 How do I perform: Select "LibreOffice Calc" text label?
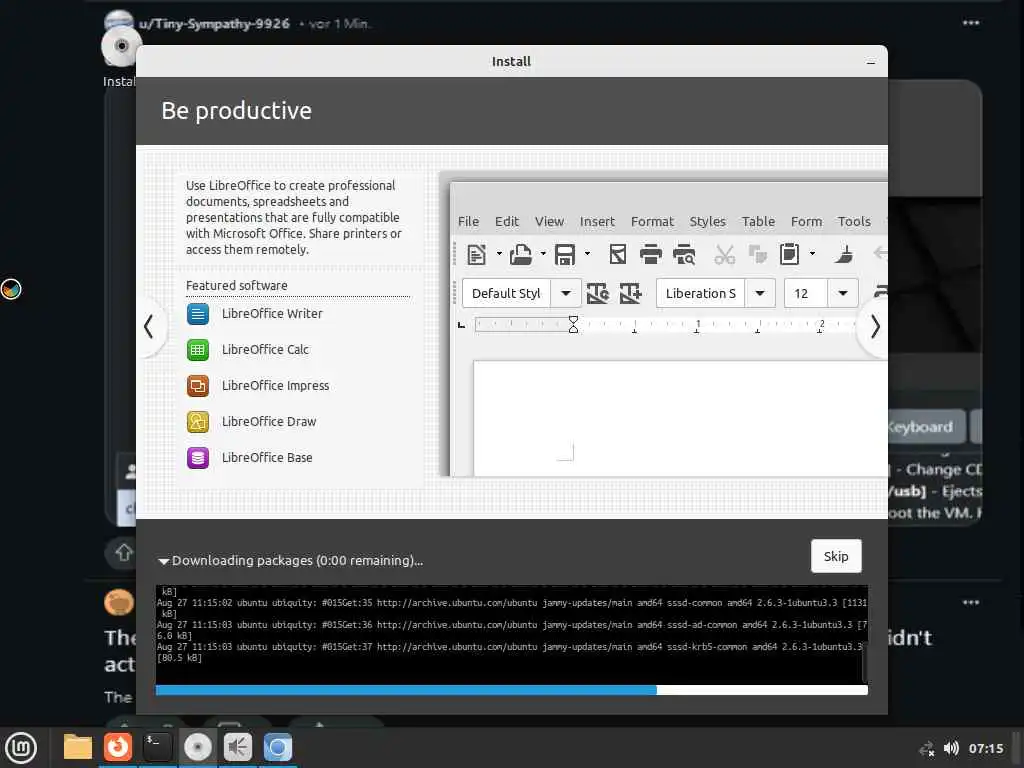[x=265, y=349]
